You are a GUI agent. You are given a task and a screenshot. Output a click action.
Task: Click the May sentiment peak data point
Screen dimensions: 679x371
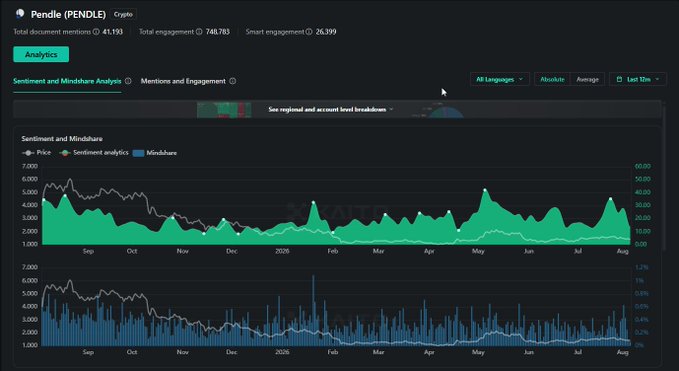[485, 190]
